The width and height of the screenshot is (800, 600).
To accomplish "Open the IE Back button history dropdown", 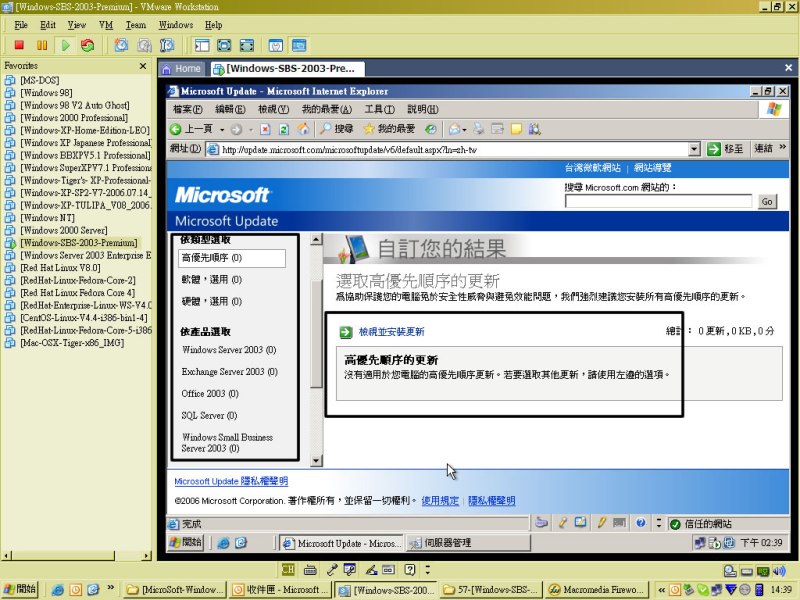I will (x=222, y=130).
